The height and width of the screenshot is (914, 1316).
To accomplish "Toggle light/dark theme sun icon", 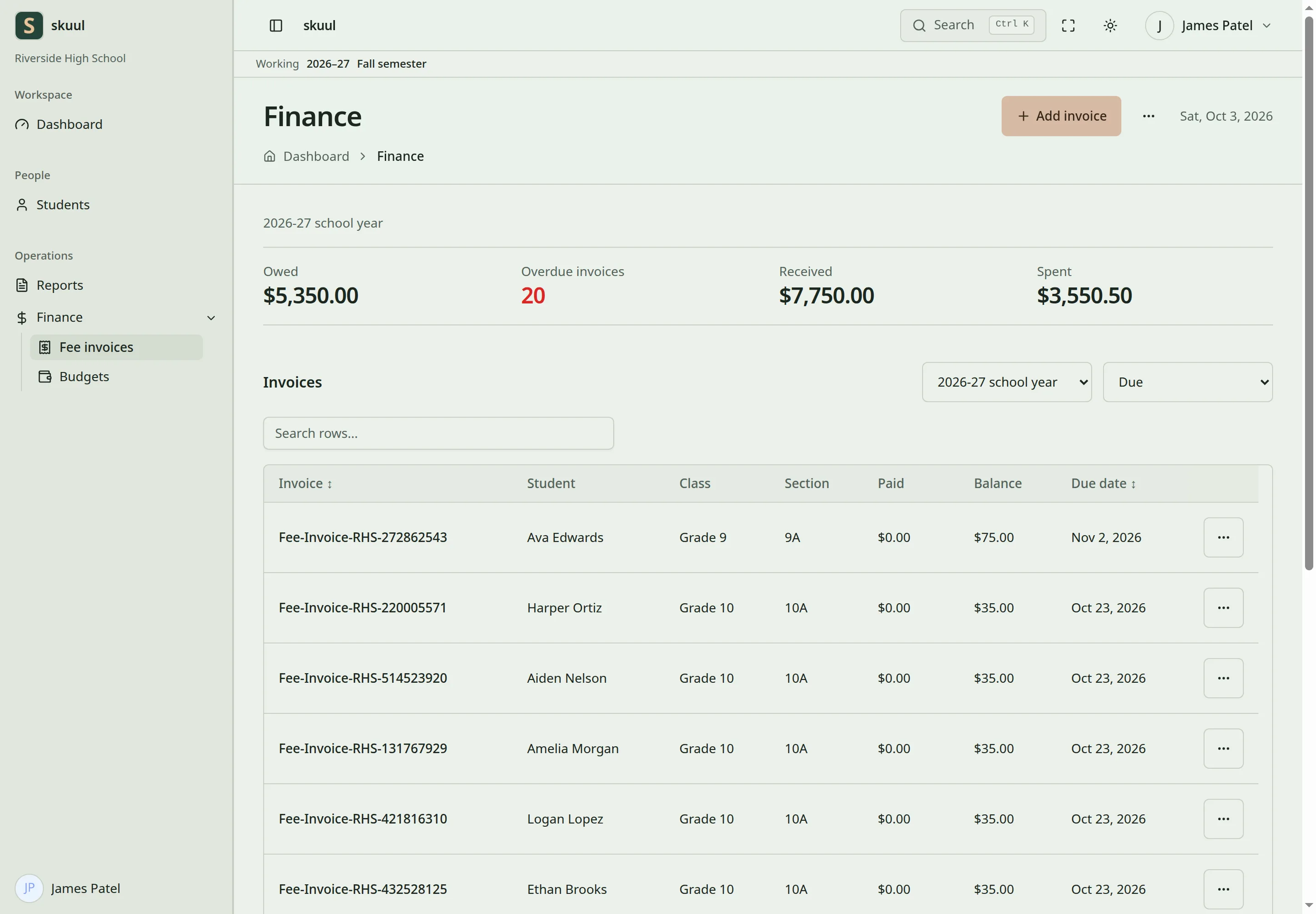I will coord(1109,25).
